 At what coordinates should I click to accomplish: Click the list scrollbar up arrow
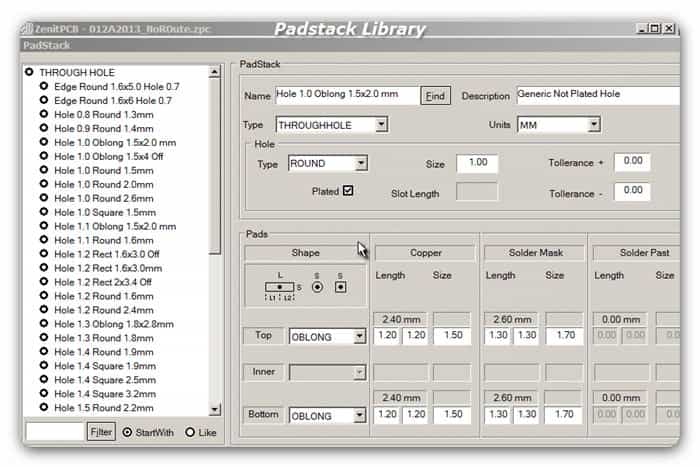215,72
